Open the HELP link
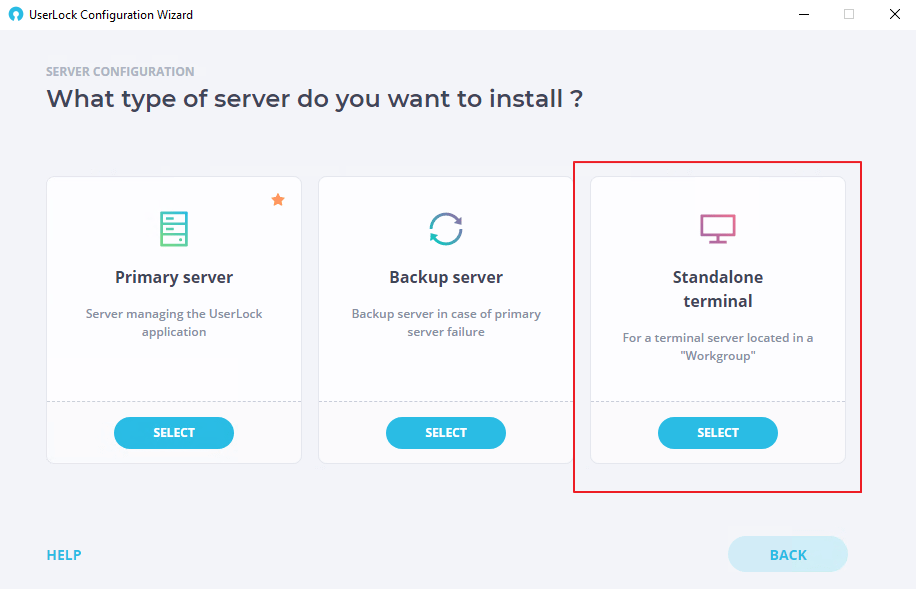The image size is (916, 589). pyautogui.click(x=64, y=555)
